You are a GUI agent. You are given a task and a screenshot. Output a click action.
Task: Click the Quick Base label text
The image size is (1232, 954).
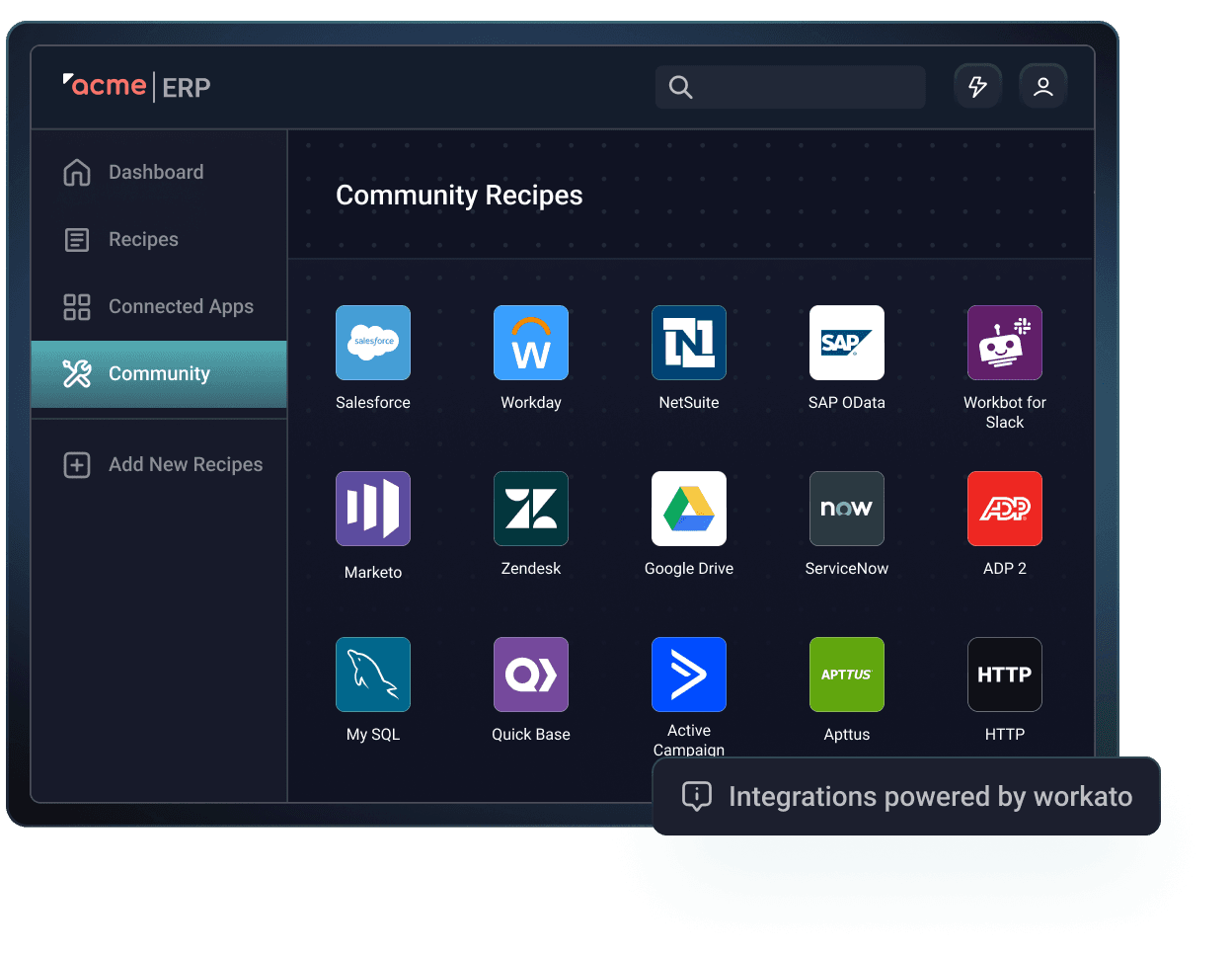point(531,734)
